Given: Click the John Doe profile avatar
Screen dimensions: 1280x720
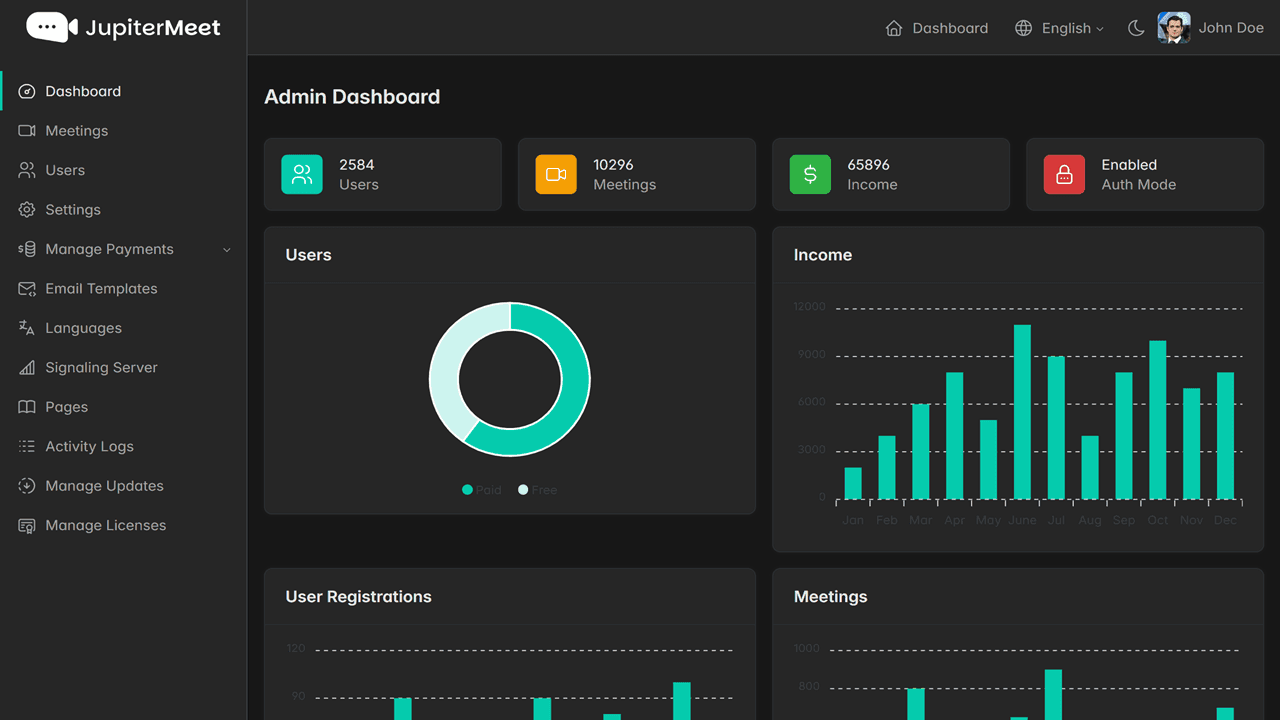Looking at the screenshot, I should pos(1174,28).
